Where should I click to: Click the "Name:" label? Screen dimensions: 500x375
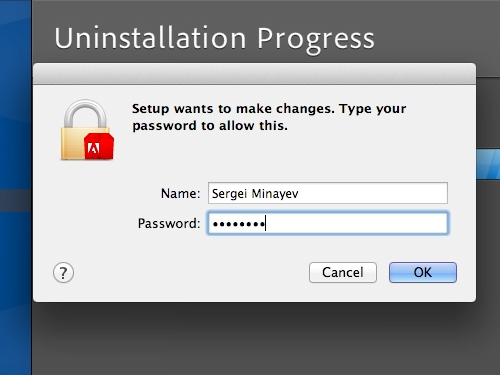coord(180,193)
